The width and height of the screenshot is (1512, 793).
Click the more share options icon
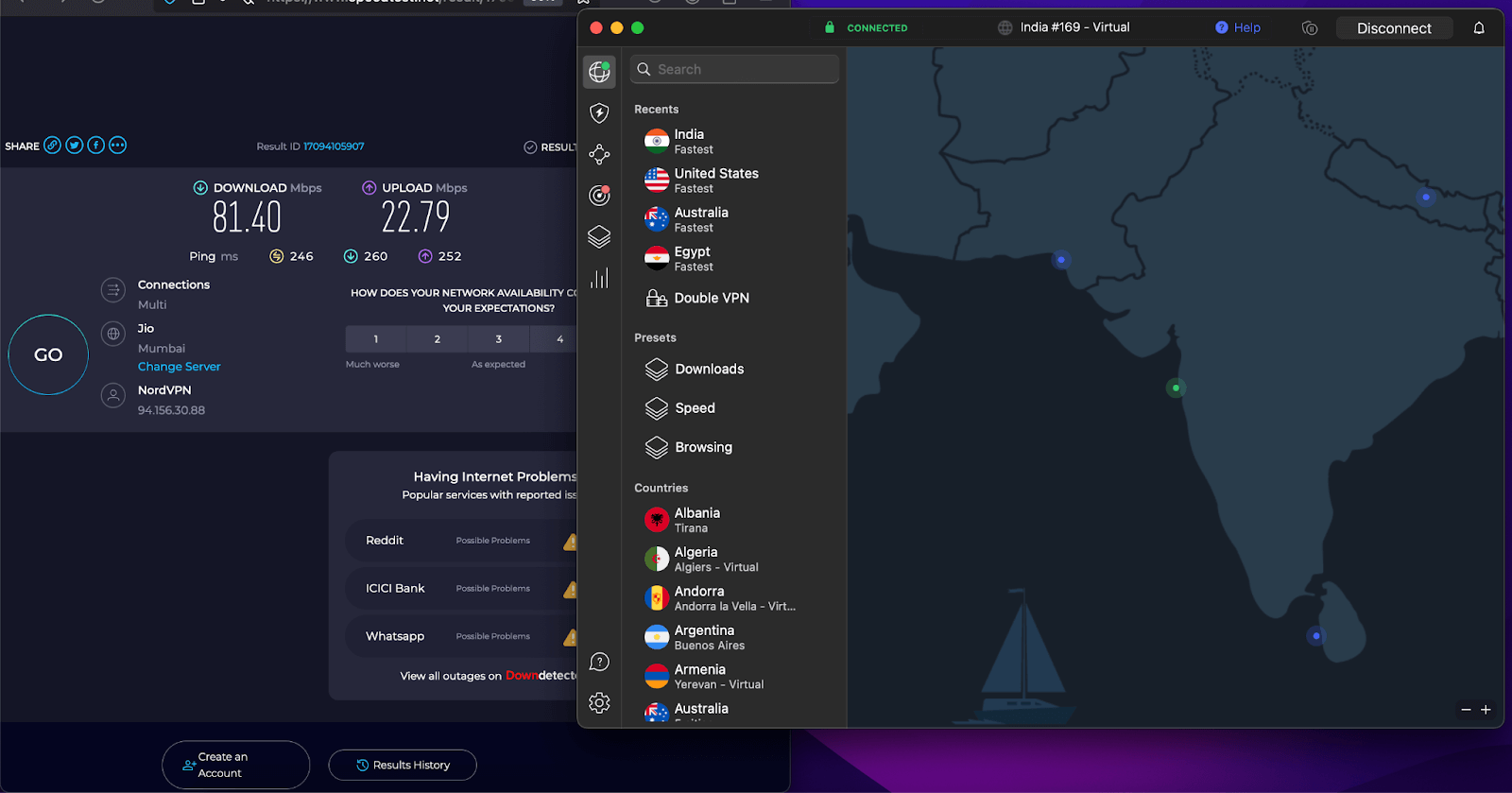pos(117,145)
